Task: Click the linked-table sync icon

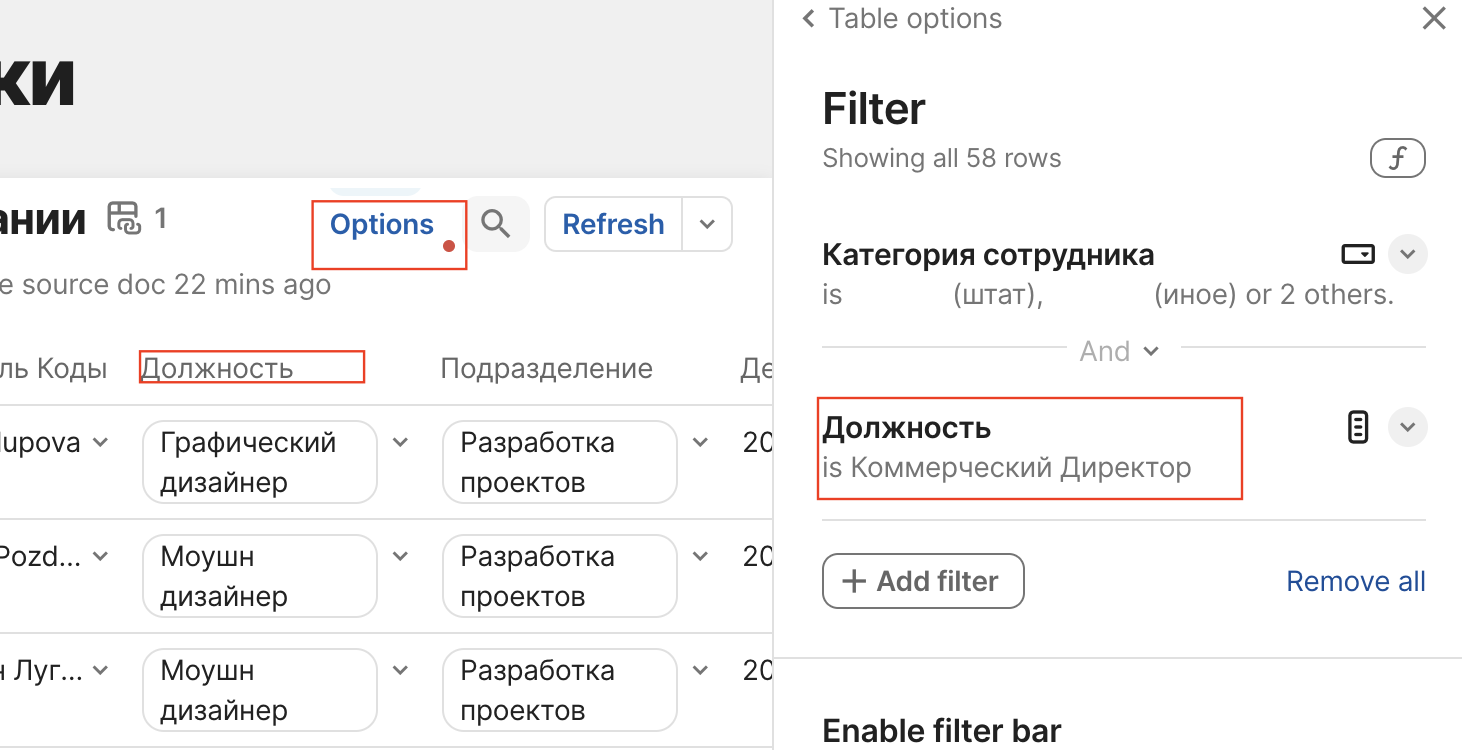Action: coord(125,218)
